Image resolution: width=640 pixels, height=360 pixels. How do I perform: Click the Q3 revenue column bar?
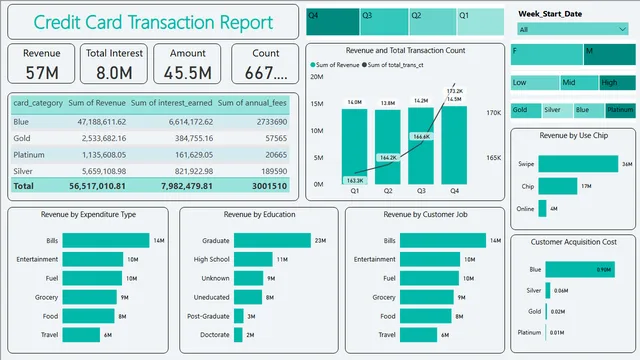[421, 146]
